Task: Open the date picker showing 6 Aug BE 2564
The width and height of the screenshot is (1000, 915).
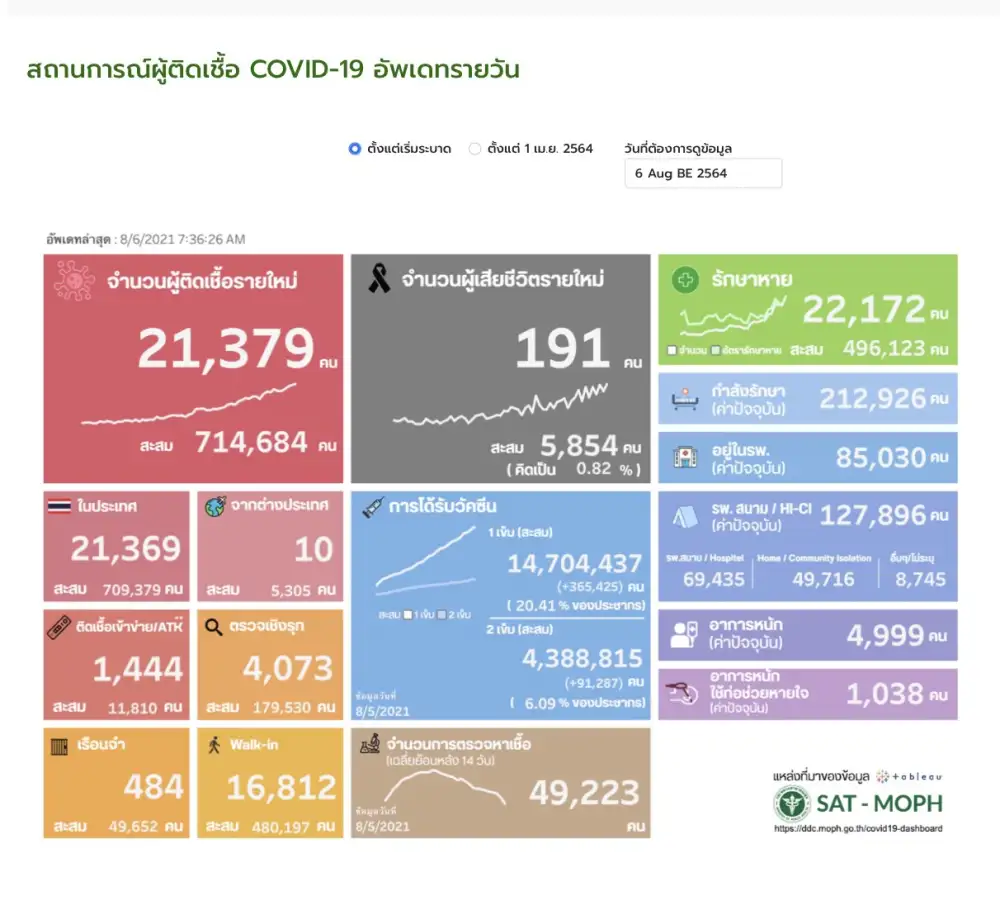Action: 703,173
